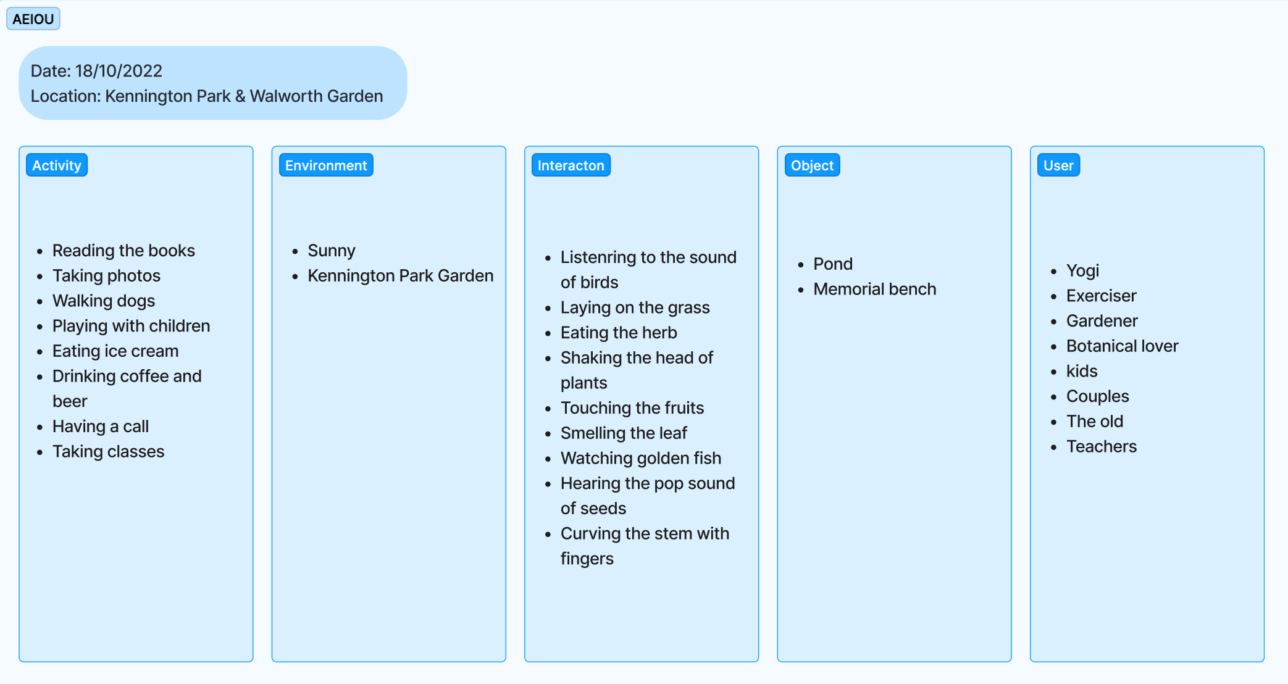
Task: Select the "Memorial bench" item
Action: click(874, 289)
